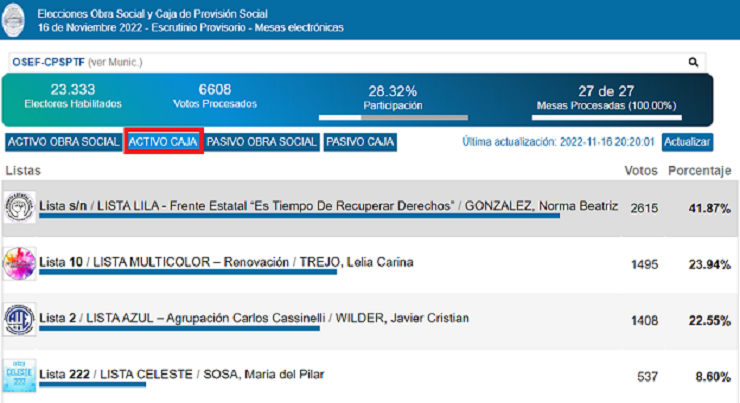Switch to PASIVO OBRA SOCIAL tab
The height and width of the screenshot is (403, 740).
point(262,142)
